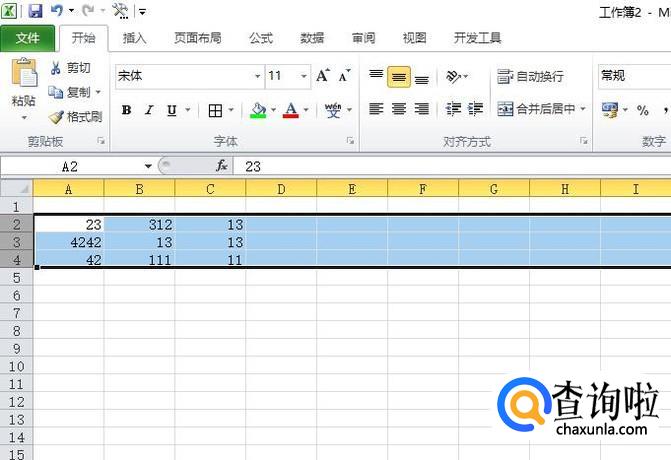671x460 pixels.
Task: Toggle Italic formatting
Action: (149, 110)
